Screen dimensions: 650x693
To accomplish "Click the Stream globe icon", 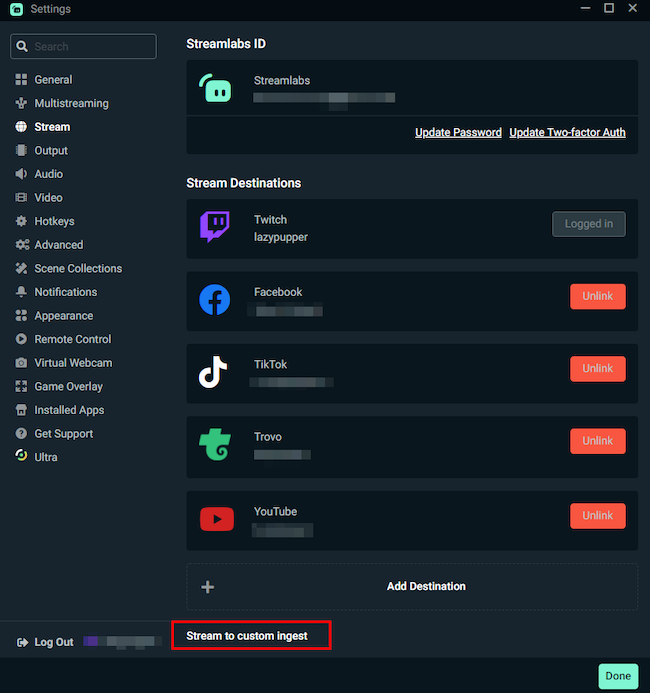I will click(x=21, y=127).
